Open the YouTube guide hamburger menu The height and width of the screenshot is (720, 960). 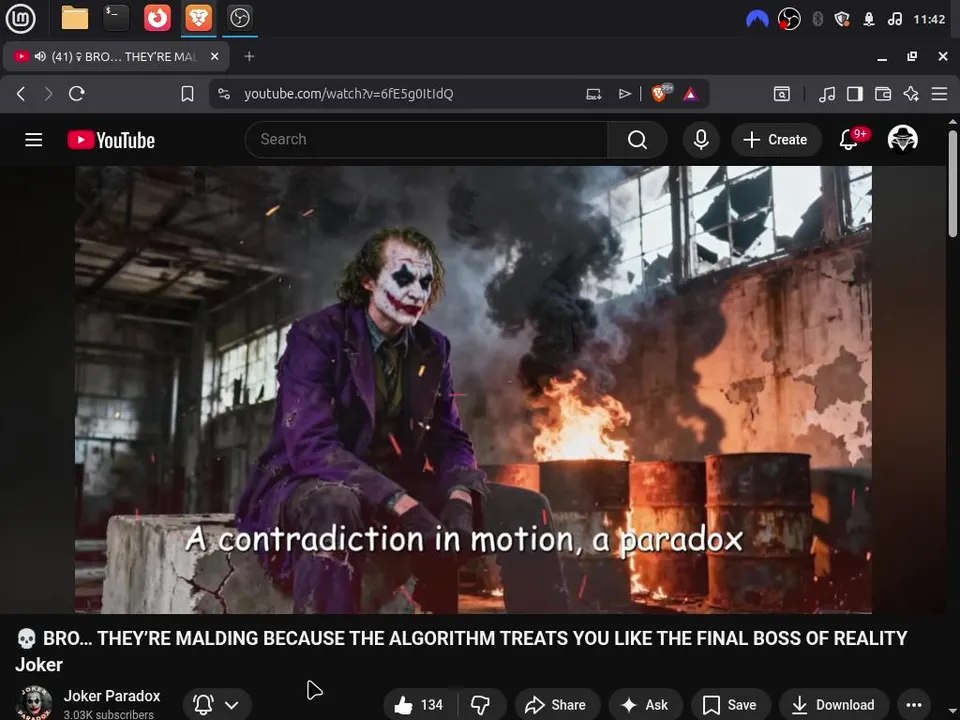(x=34, y=140)
